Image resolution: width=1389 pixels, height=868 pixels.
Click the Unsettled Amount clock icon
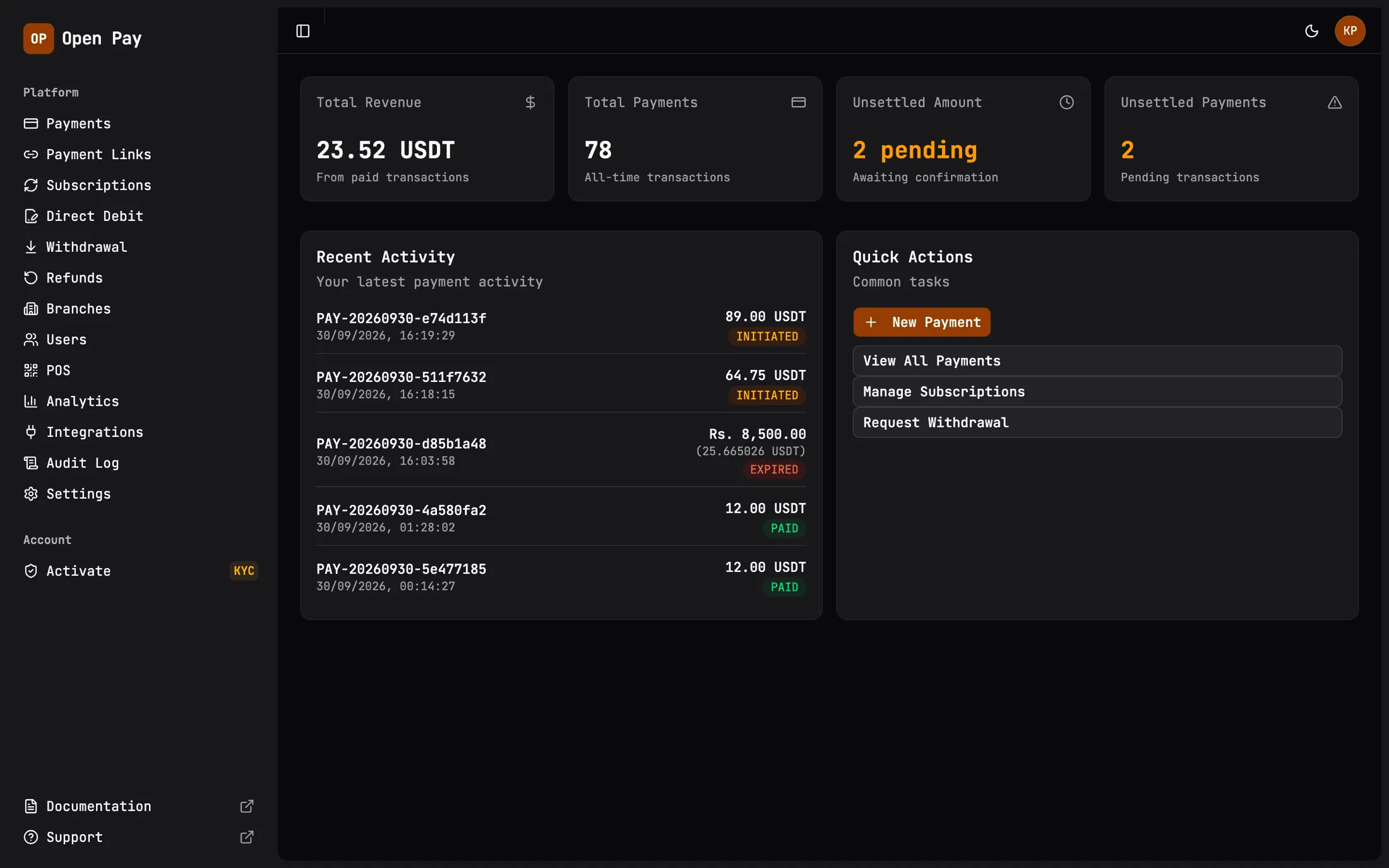point(1066,102)
